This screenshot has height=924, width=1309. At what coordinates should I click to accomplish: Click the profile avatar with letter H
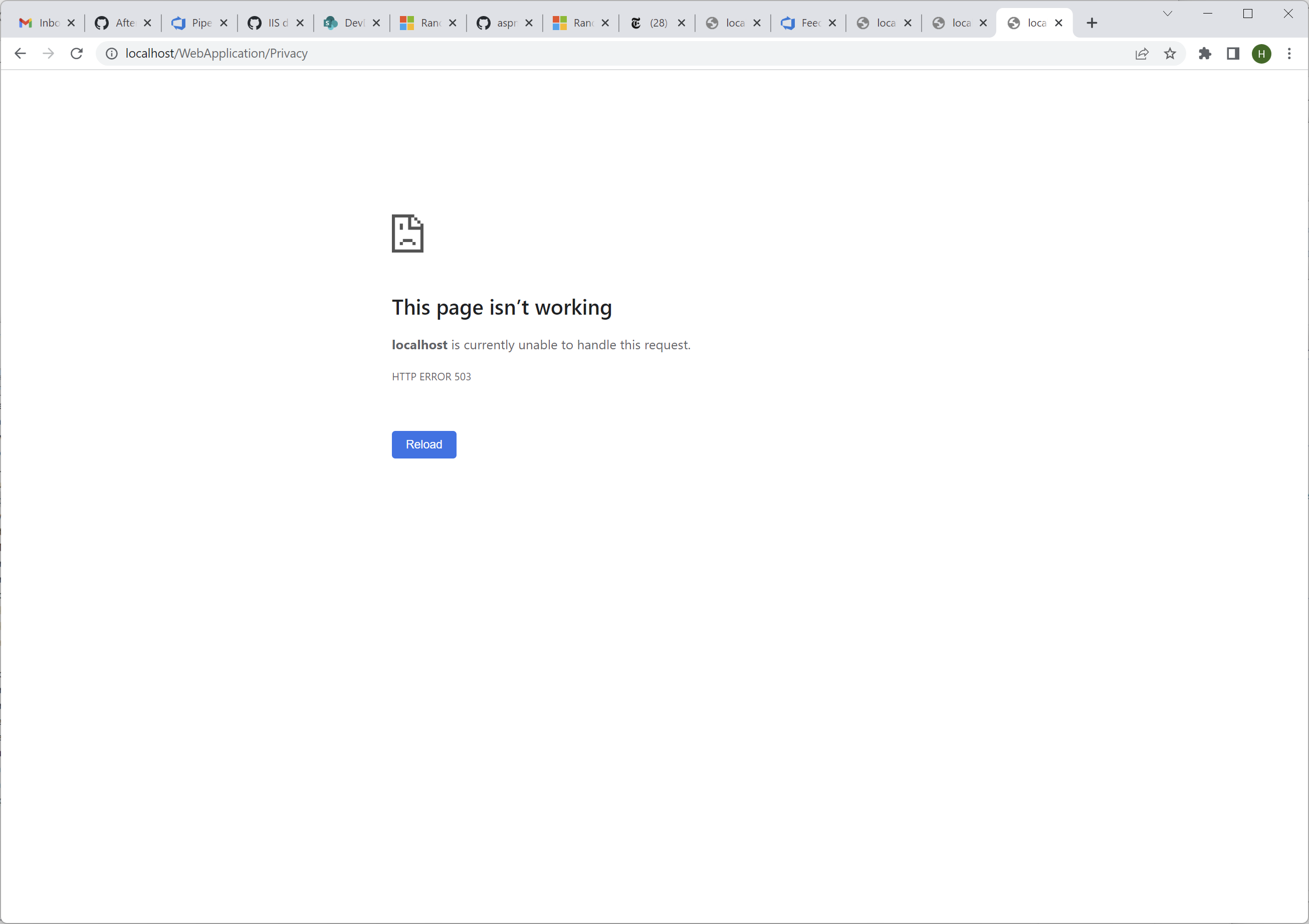(1261, 53)
